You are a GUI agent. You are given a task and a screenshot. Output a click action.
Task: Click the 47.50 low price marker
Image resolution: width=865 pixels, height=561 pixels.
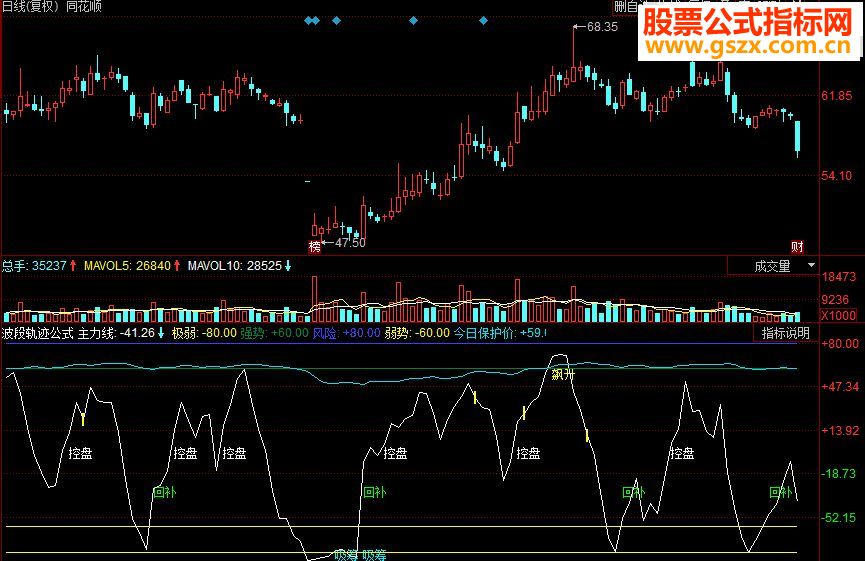(344, 243)
